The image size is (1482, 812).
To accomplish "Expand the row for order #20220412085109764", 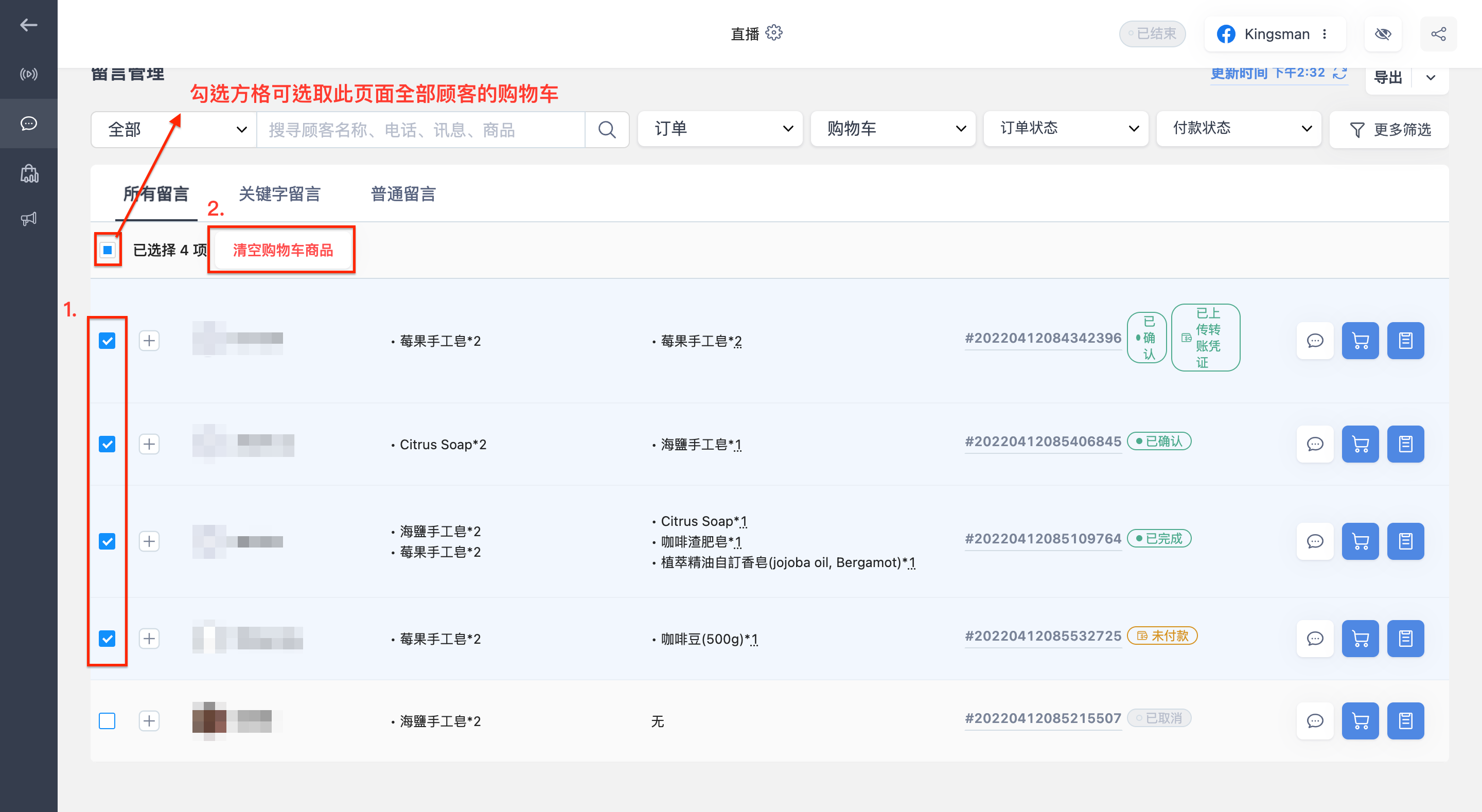I will click(x=150, y=541).
